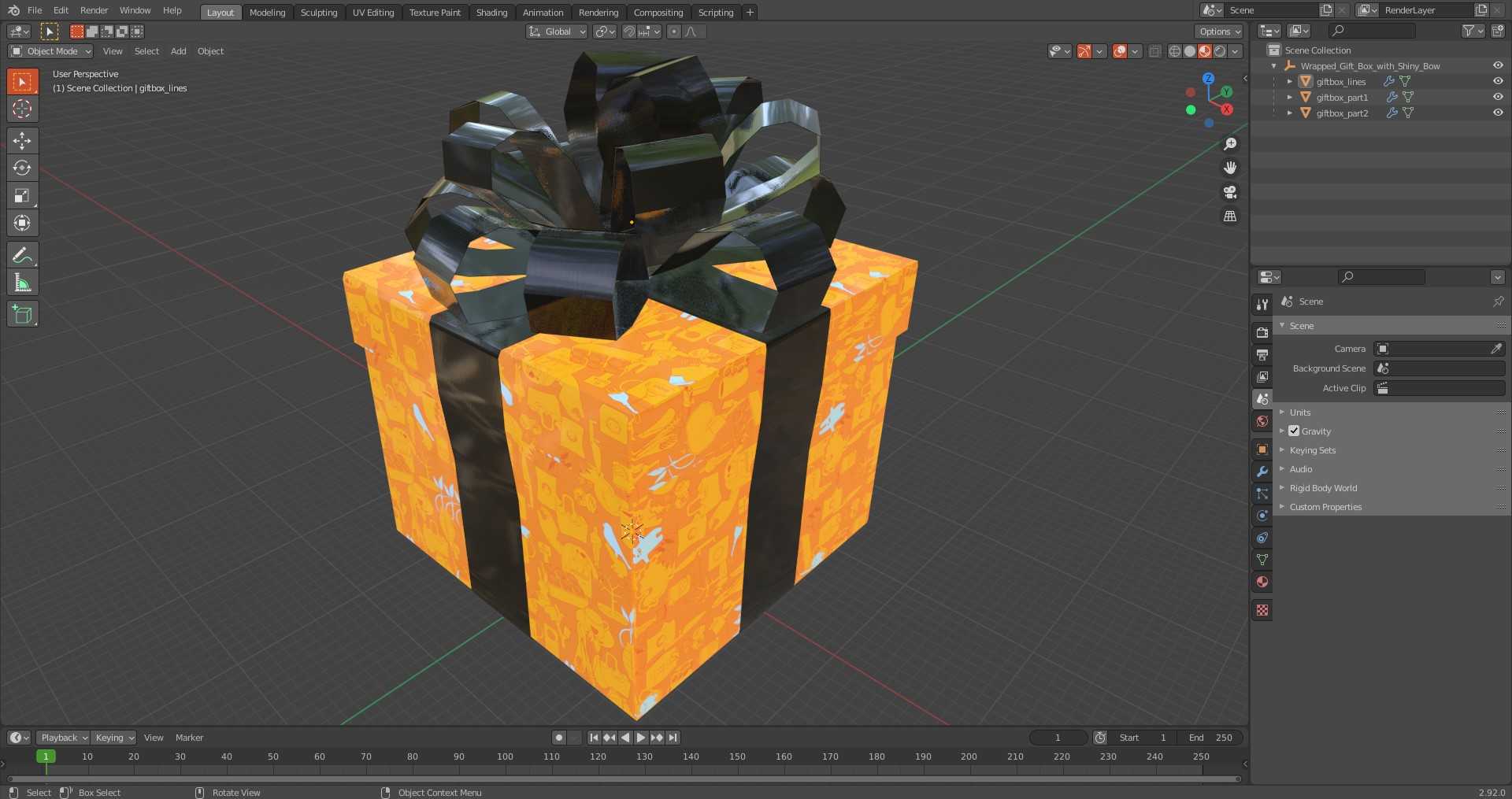Open the Texture properties tab
The height and width of the screenshot is (799, 1512).
coord(1262,610)
